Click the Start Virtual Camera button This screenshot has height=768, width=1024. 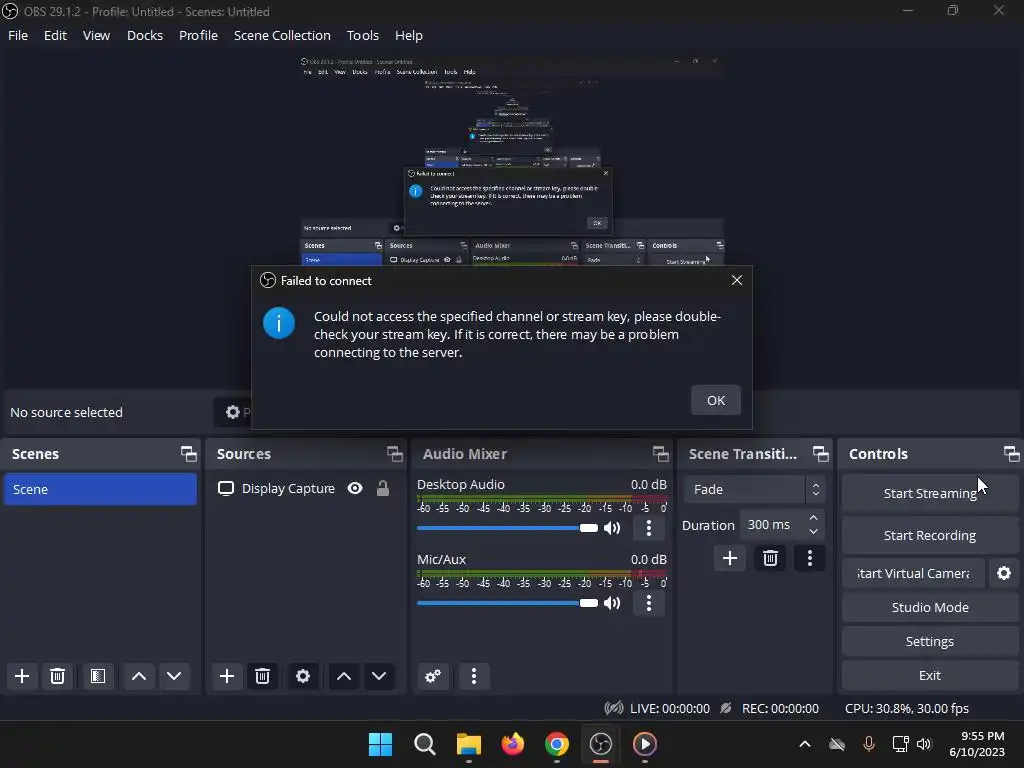tap(913, 573)
